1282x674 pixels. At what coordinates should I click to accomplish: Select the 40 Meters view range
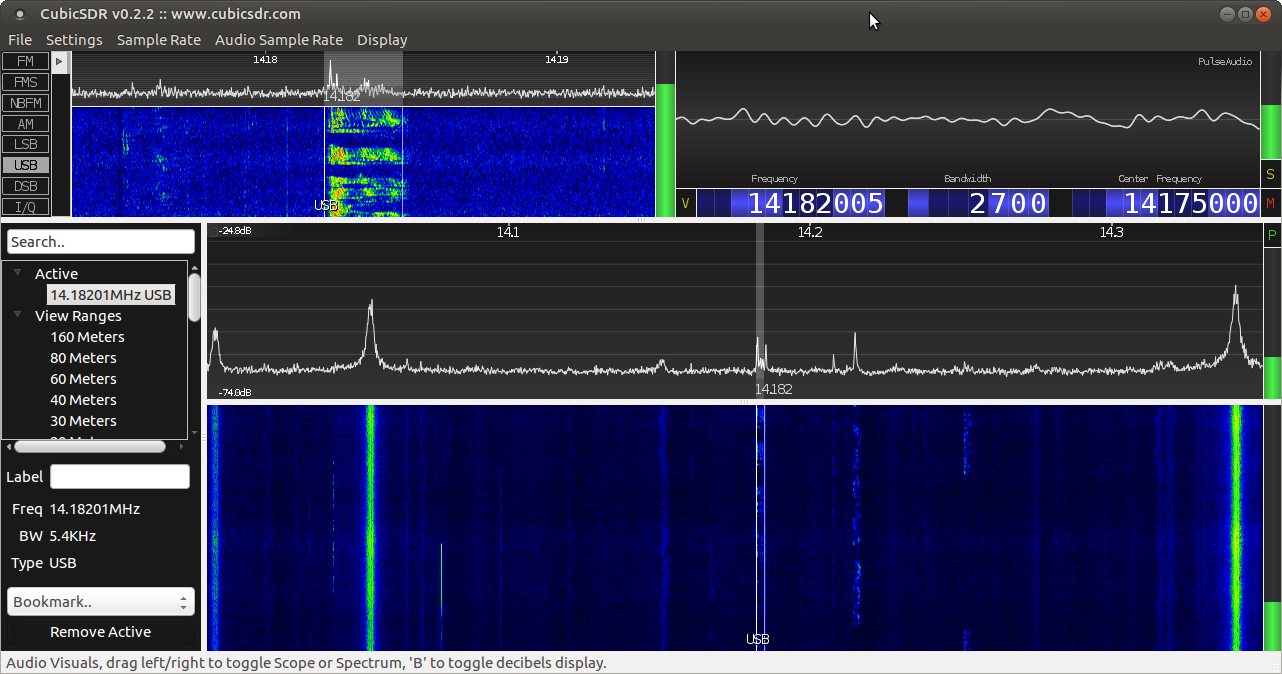(x=83, y=399)
